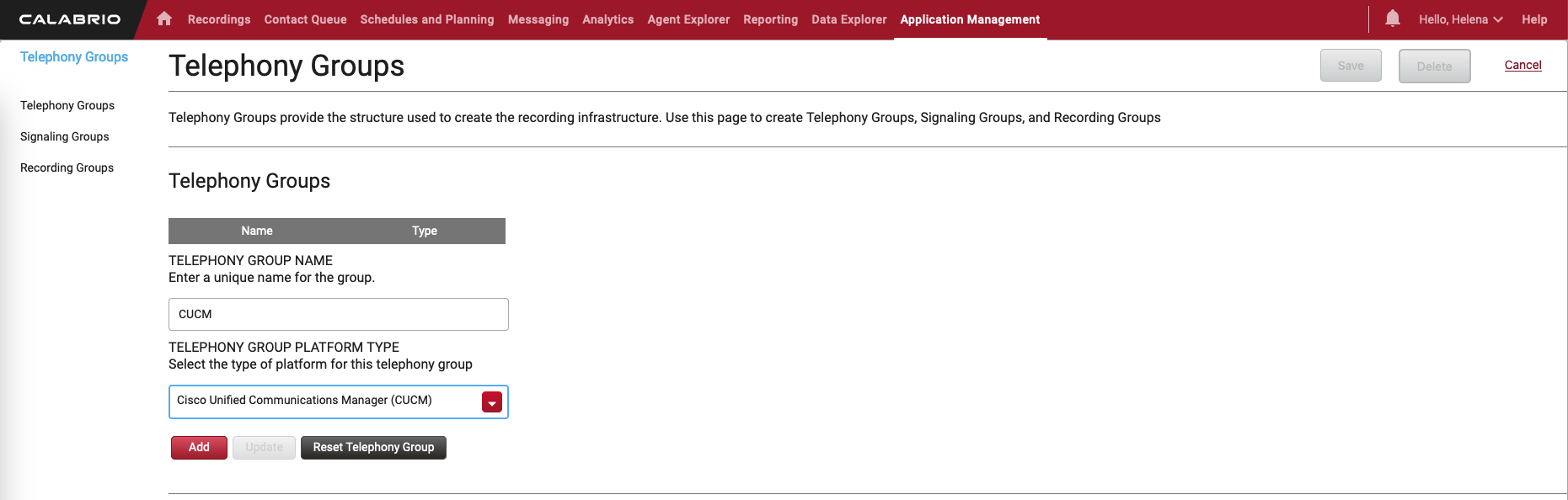Click the Type column header
Screen dimensions: 1568x500
[x=425, y=231]
